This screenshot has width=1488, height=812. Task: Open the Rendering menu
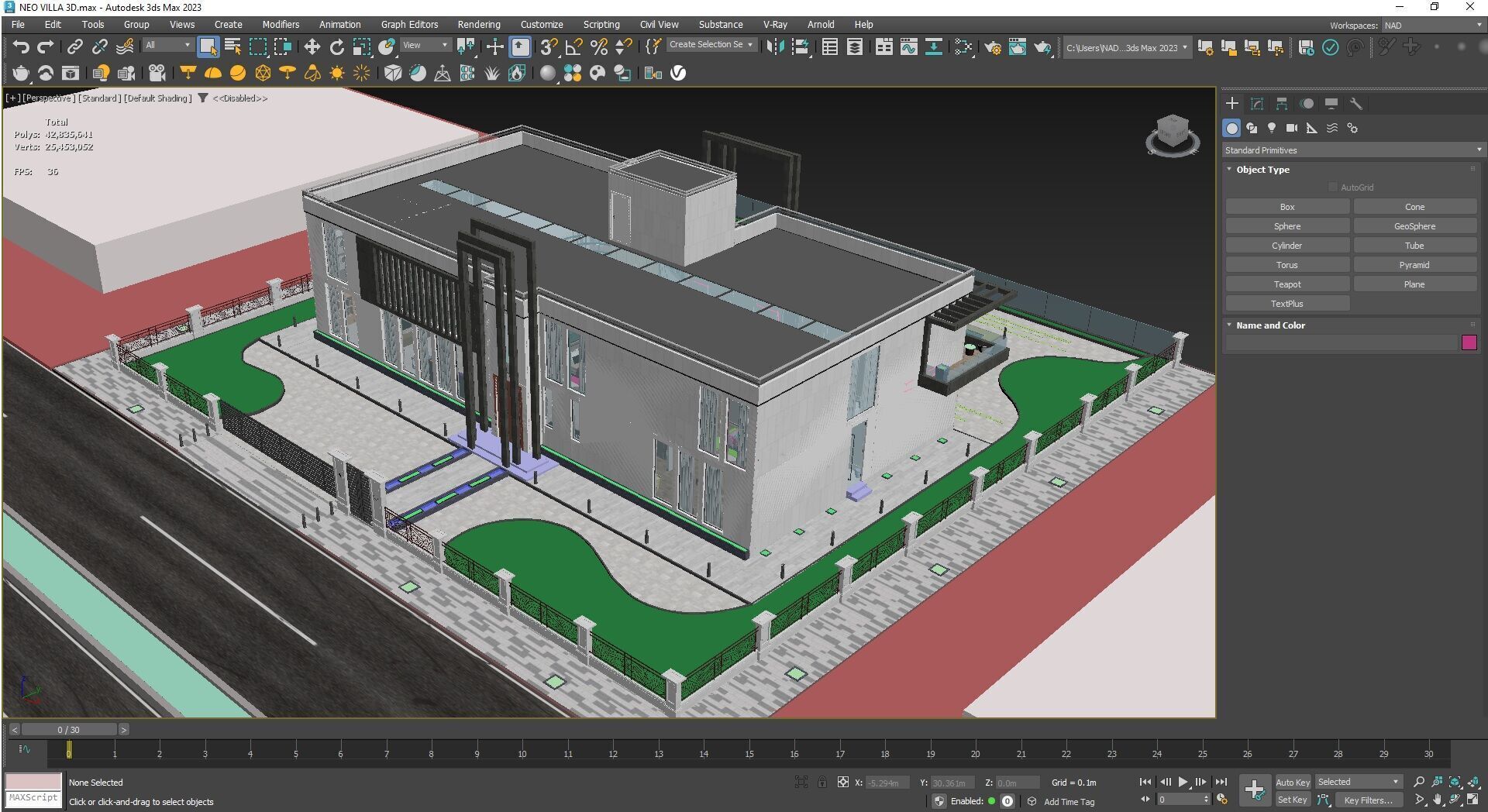(x=479, y=24)
